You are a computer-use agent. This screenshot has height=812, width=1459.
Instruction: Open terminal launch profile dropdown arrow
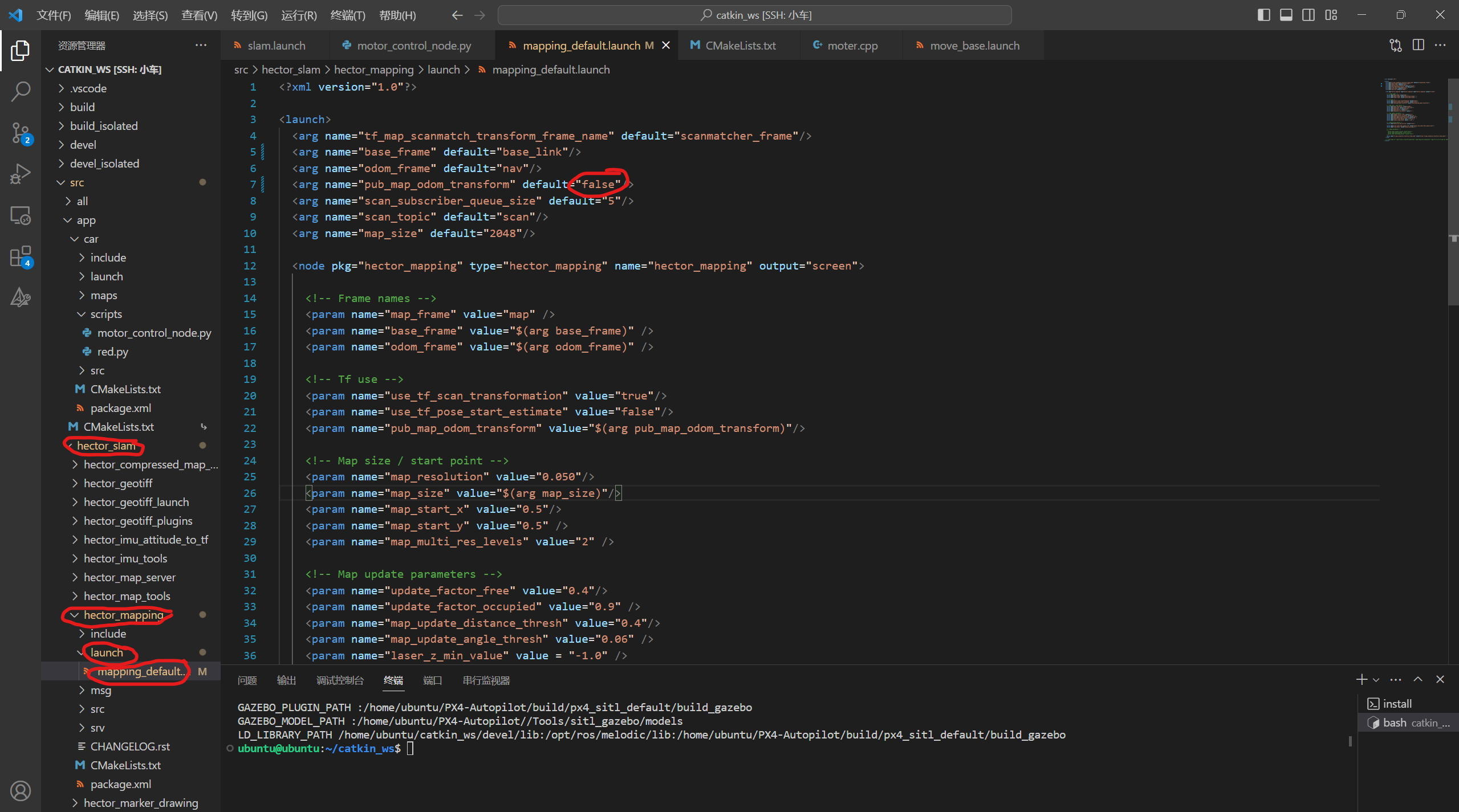(1376, 680)
